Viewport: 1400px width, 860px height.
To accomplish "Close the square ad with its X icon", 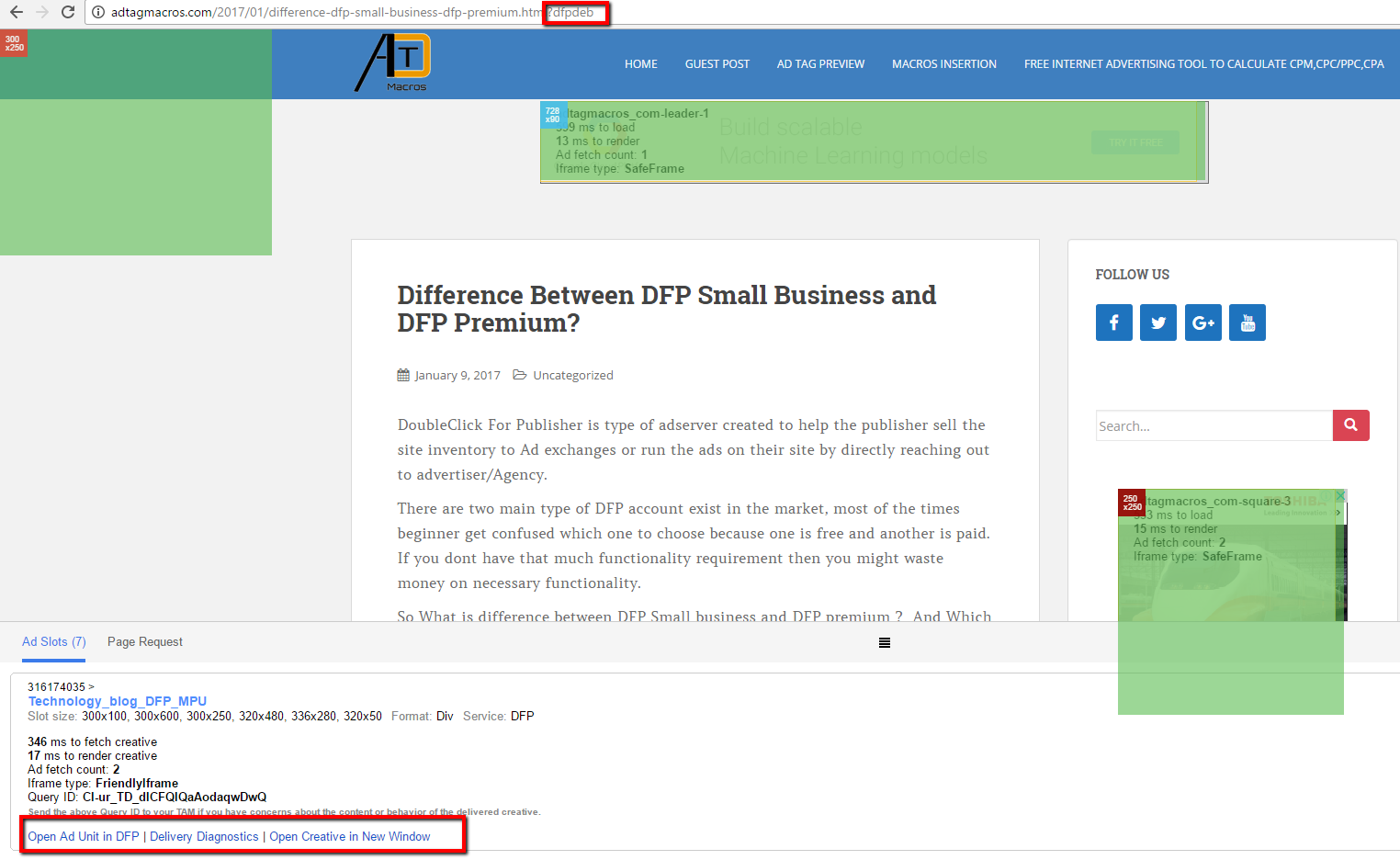I will click(x=1340, y=495).
